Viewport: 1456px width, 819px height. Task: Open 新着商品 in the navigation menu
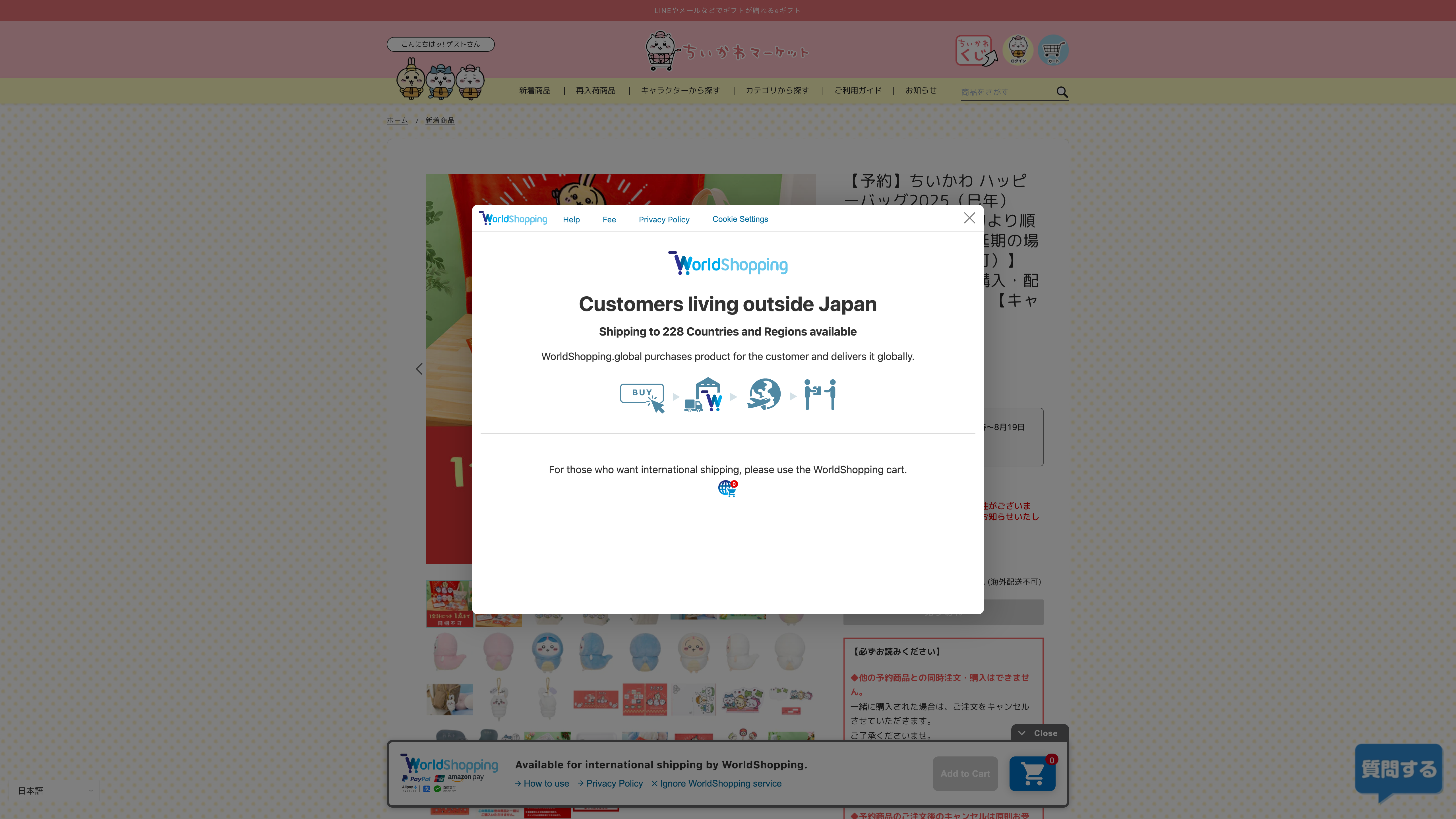point(535,90)
